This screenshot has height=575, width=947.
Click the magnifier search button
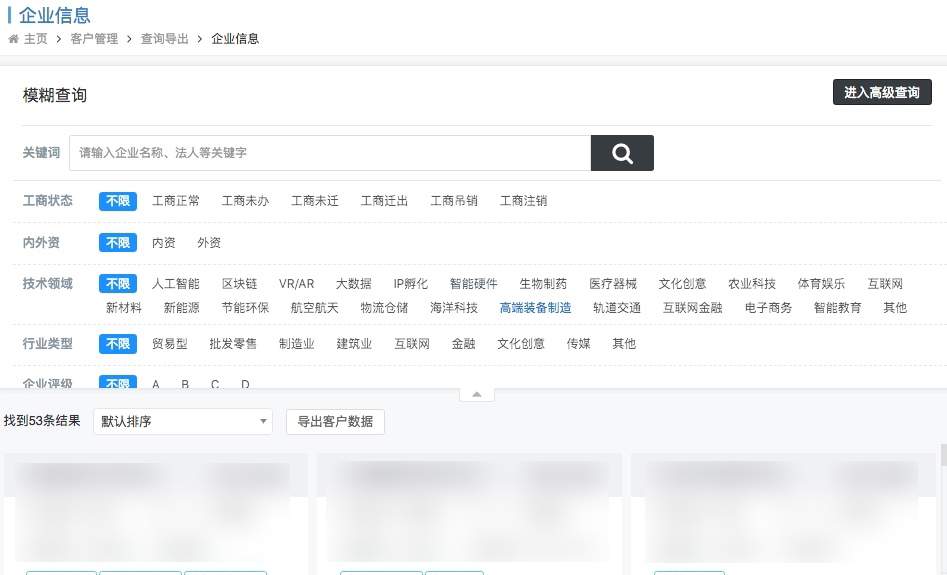click(x=622, y=153)
